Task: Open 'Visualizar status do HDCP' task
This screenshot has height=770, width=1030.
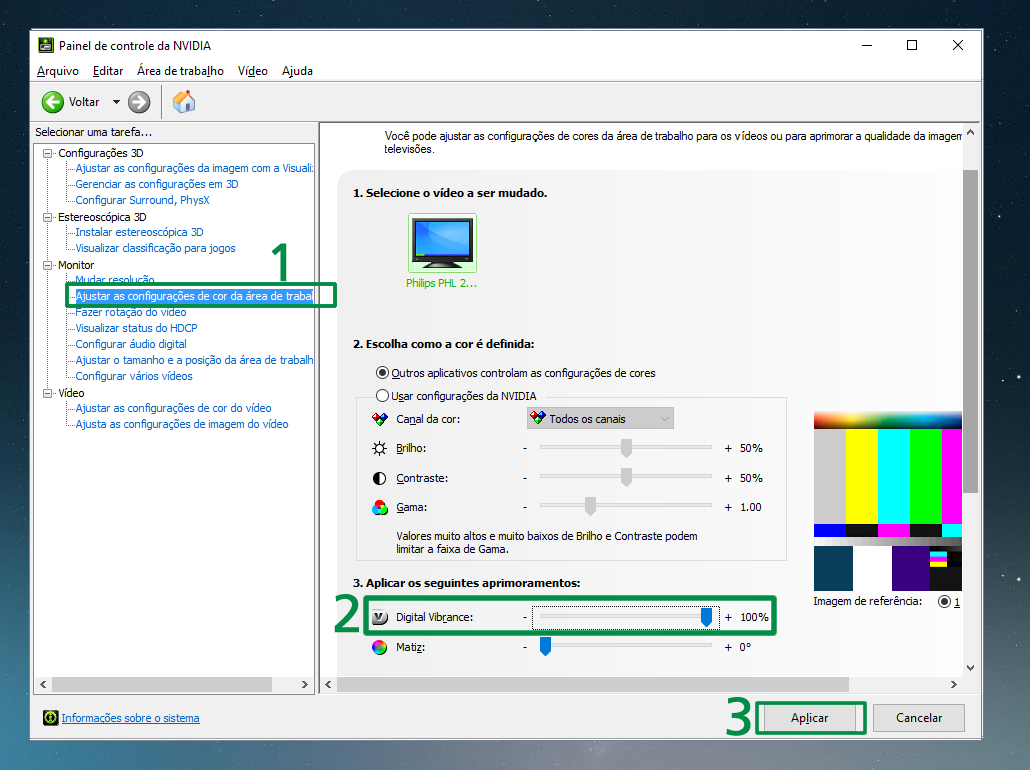Action: point(136,328)
